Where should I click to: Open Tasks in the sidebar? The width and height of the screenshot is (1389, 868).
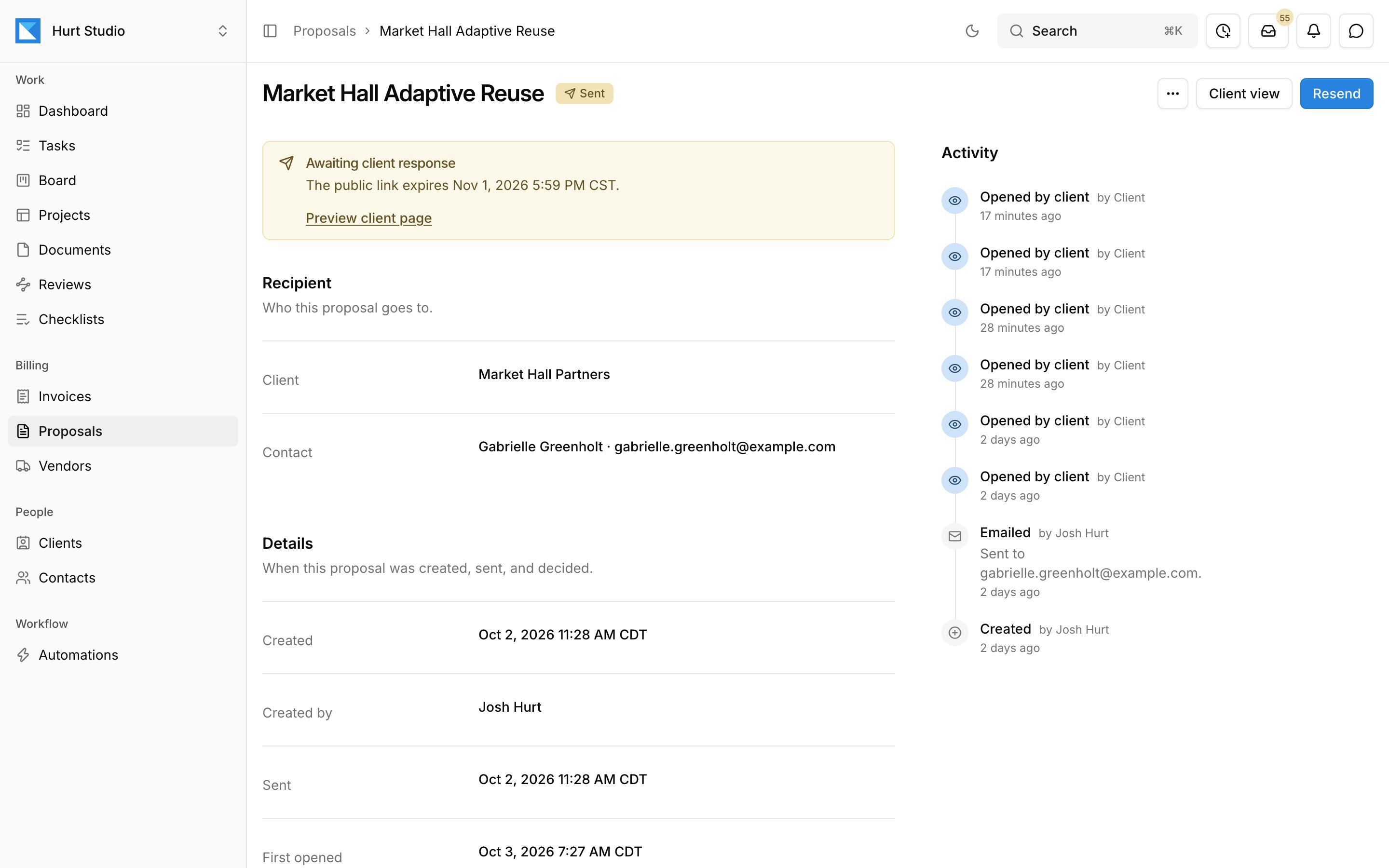point(123,146)
